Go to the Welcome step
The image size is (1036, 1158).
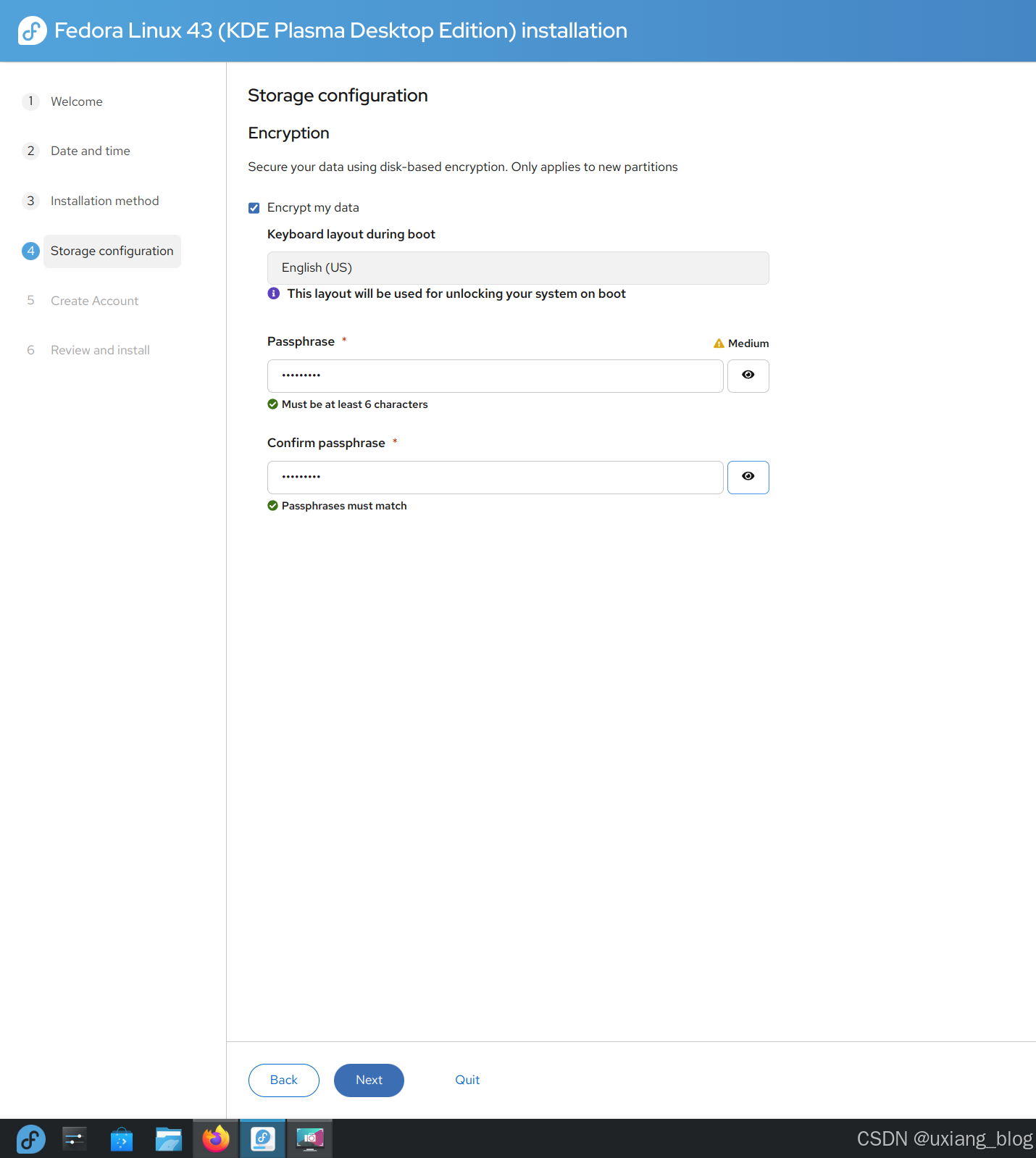(x=77, y=101)
